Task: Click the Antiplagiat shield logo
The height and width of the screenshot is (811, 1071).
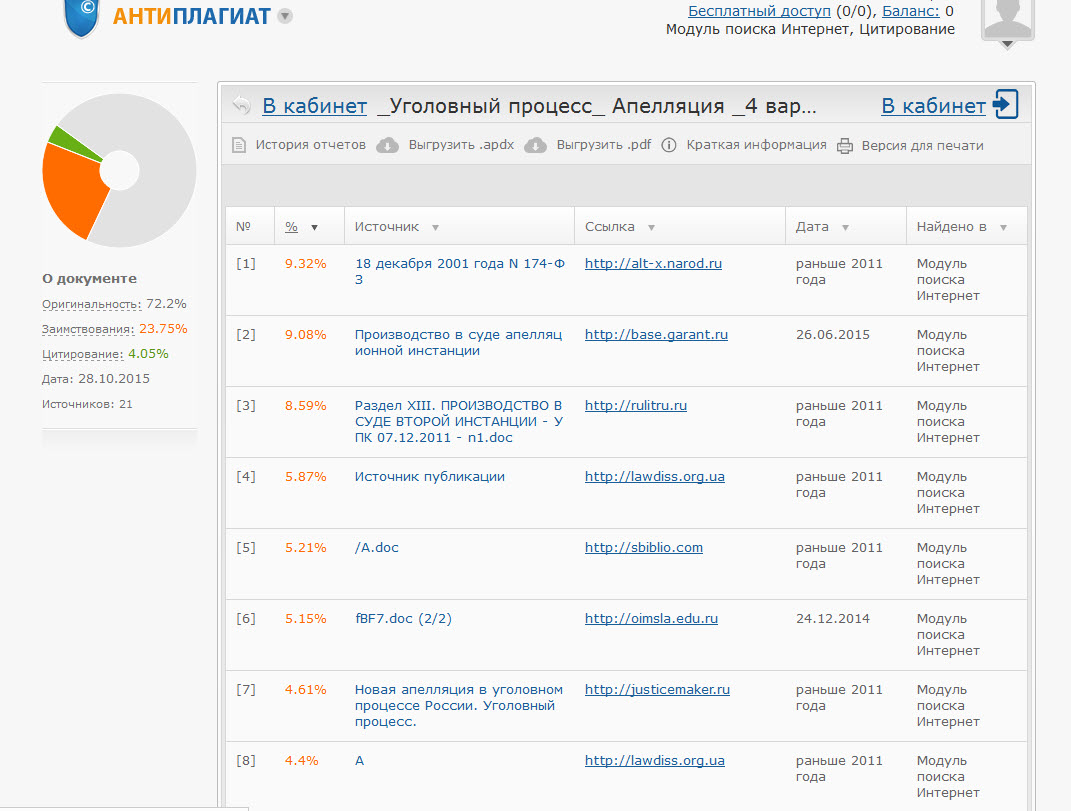Action: (81, 17)
